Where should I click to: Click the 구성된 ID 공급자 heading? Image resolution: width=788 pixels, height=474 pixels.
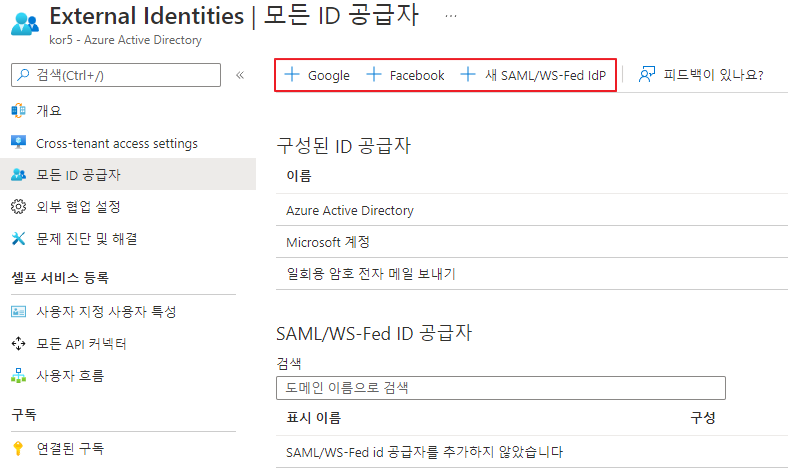[344, 146]
